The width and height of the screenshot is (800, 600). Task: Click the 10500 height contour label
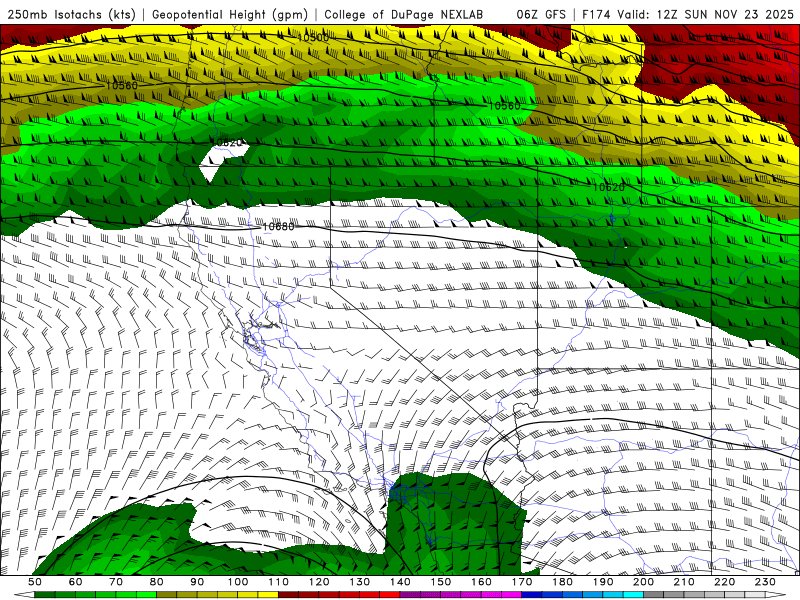pyautogui.click(x=312, y=38)
